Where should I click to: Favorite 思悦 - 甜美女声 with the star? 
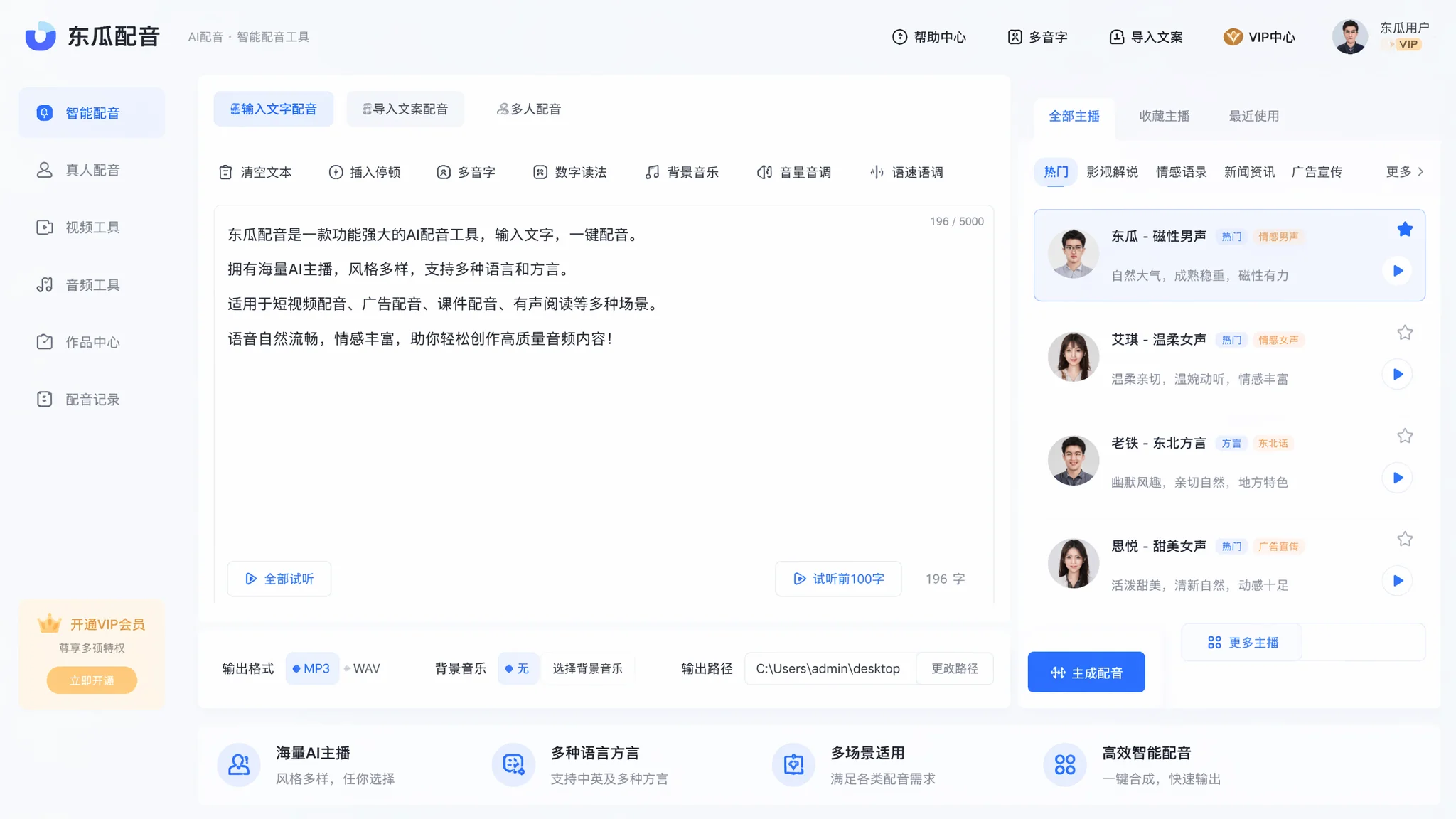1405,539
